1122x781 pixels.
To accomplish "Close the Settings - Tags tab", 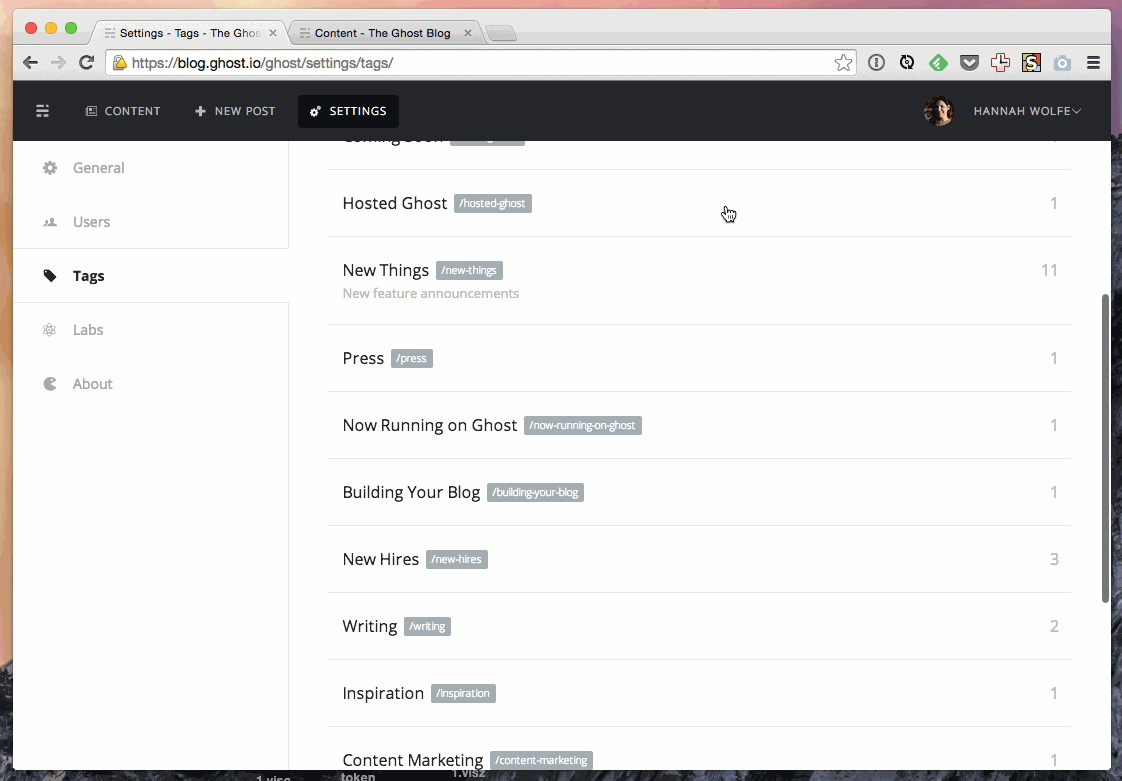I will click(273, 33).
